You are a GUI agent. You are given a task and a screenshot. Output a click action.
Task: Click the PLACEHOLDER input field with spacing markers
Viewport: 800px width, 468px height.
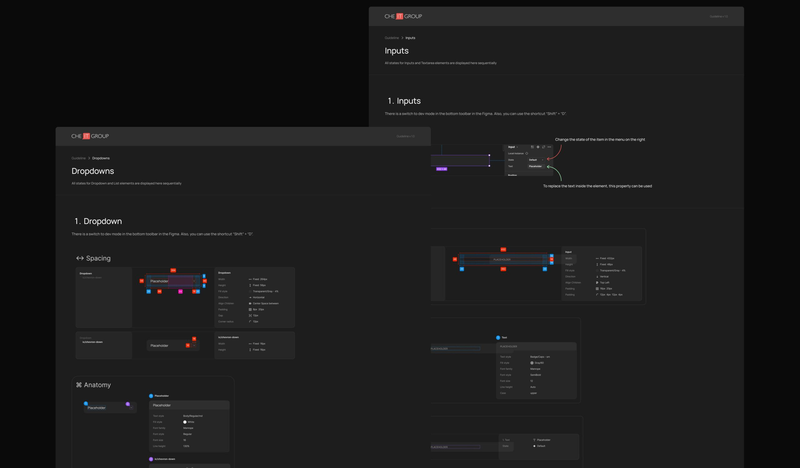coord(503,259)
